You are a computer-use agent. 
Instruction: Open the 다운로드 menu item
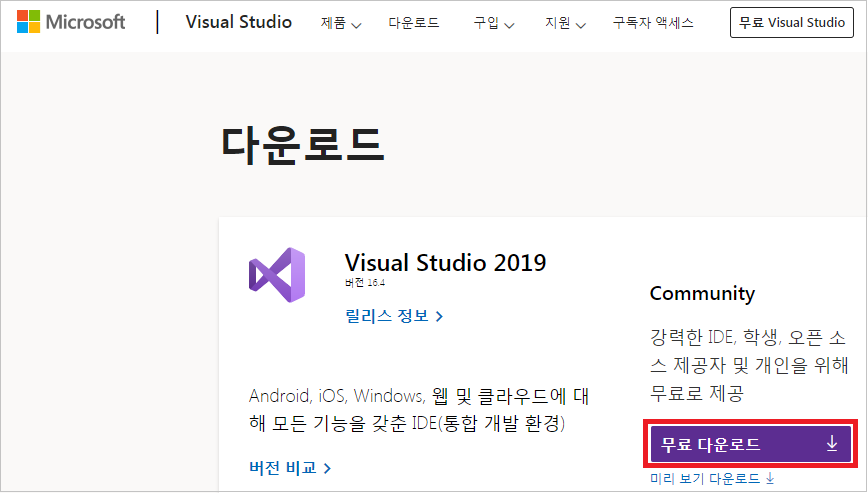tap(414, 23)
